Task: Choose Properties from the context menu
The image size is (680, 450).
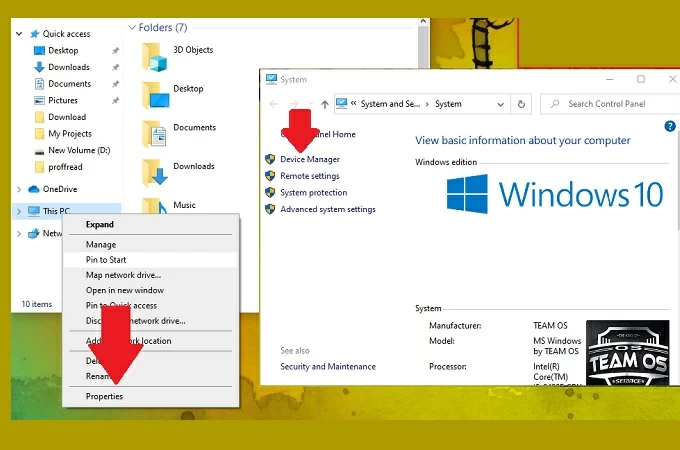Action: pos(105,396)
